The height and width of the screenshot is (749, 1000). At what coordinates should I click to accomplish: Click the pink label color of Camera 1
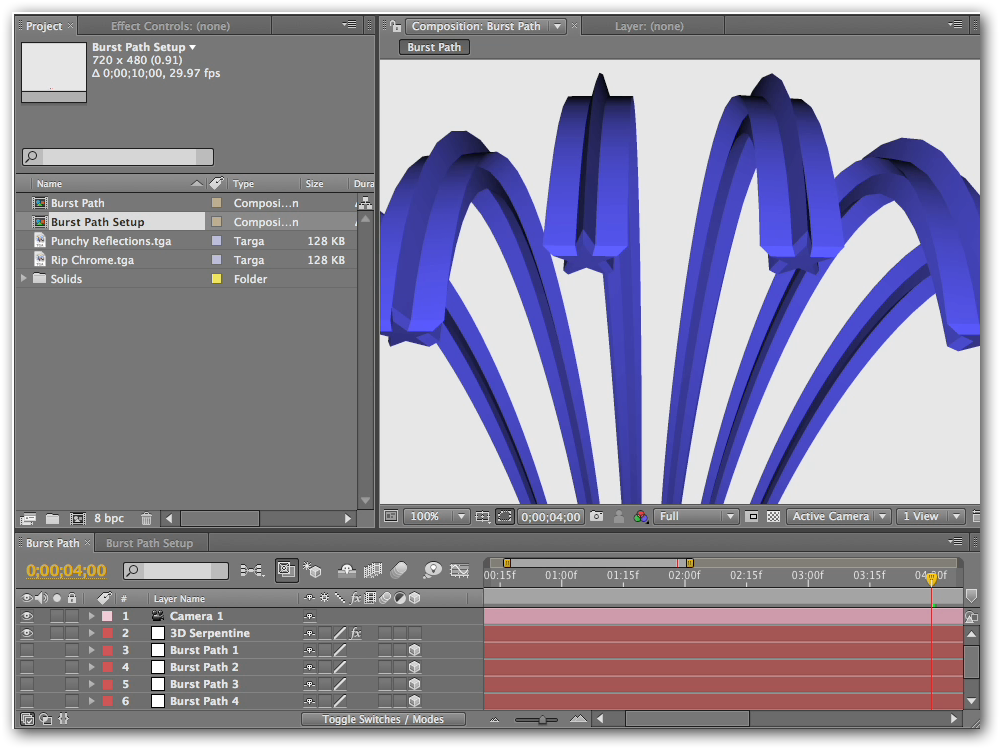click(x=107, y=616)
